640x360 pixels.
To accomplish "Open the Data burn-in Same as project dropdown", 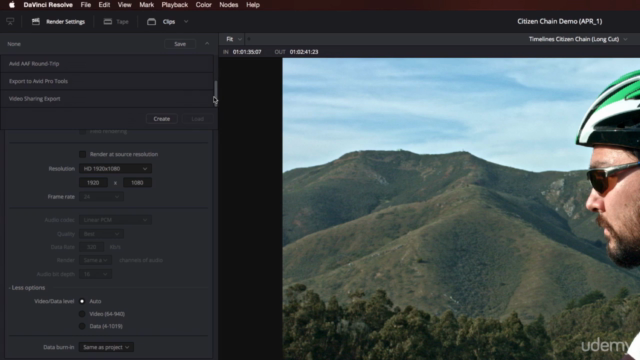I will 106,347.
